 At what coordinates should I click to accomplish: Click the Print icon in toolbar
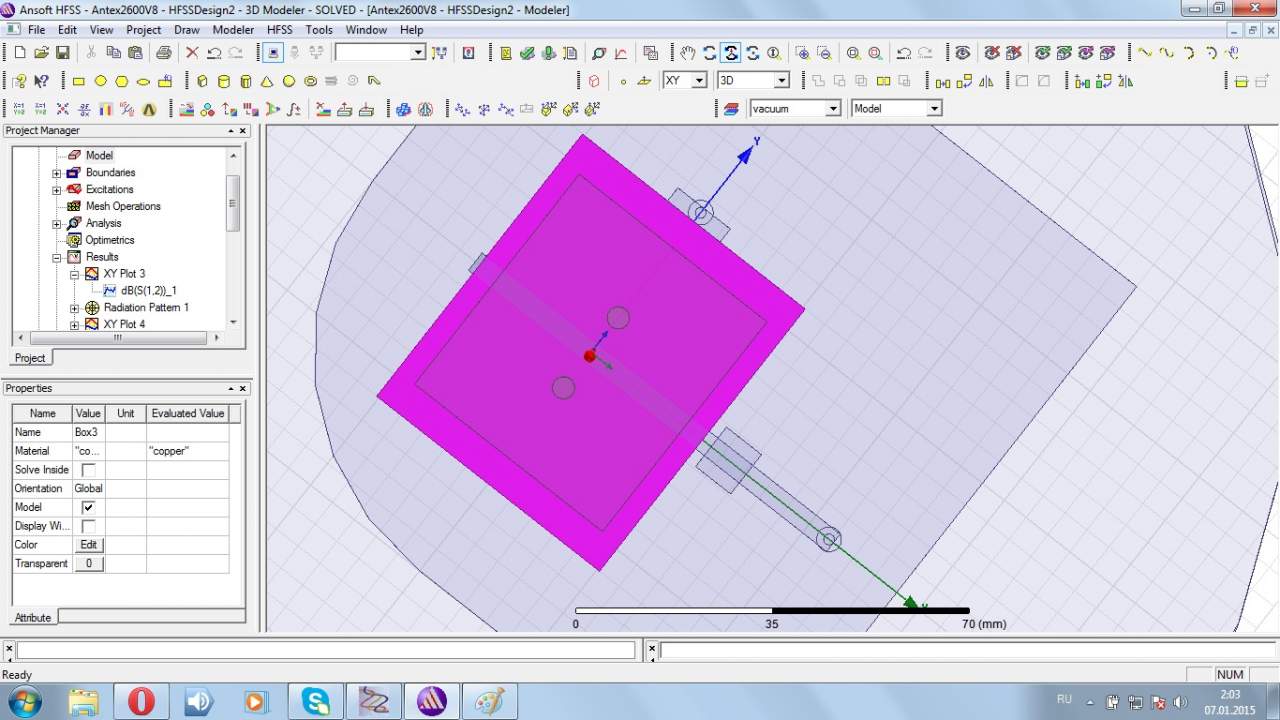163,53
